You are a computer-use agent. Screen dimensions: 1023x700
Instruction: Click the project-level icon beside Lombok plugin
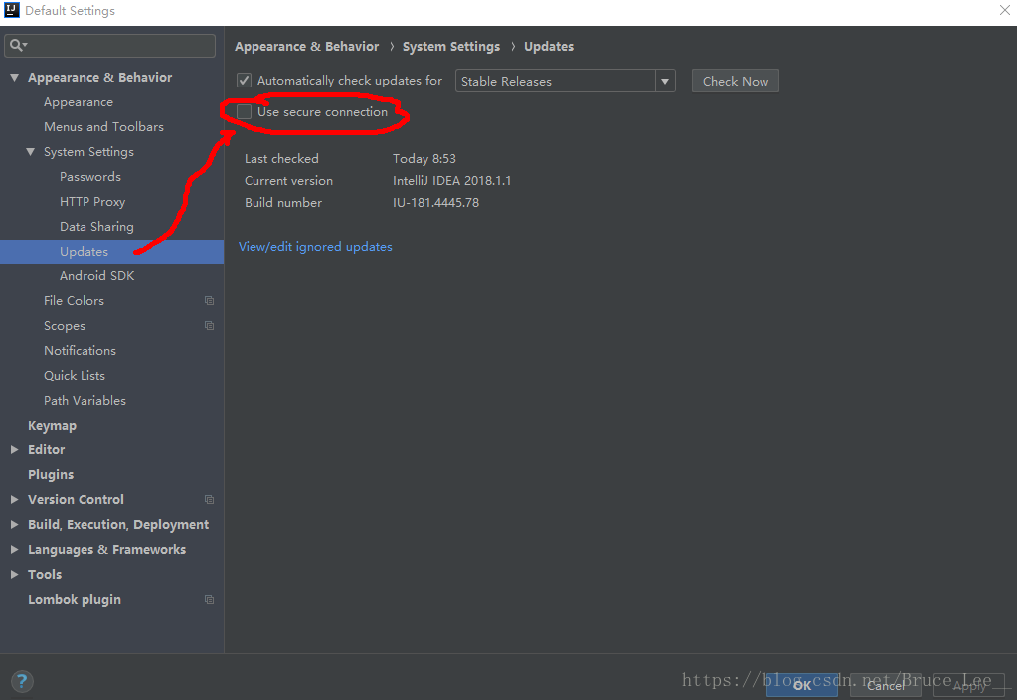click(x=209, y=600)
